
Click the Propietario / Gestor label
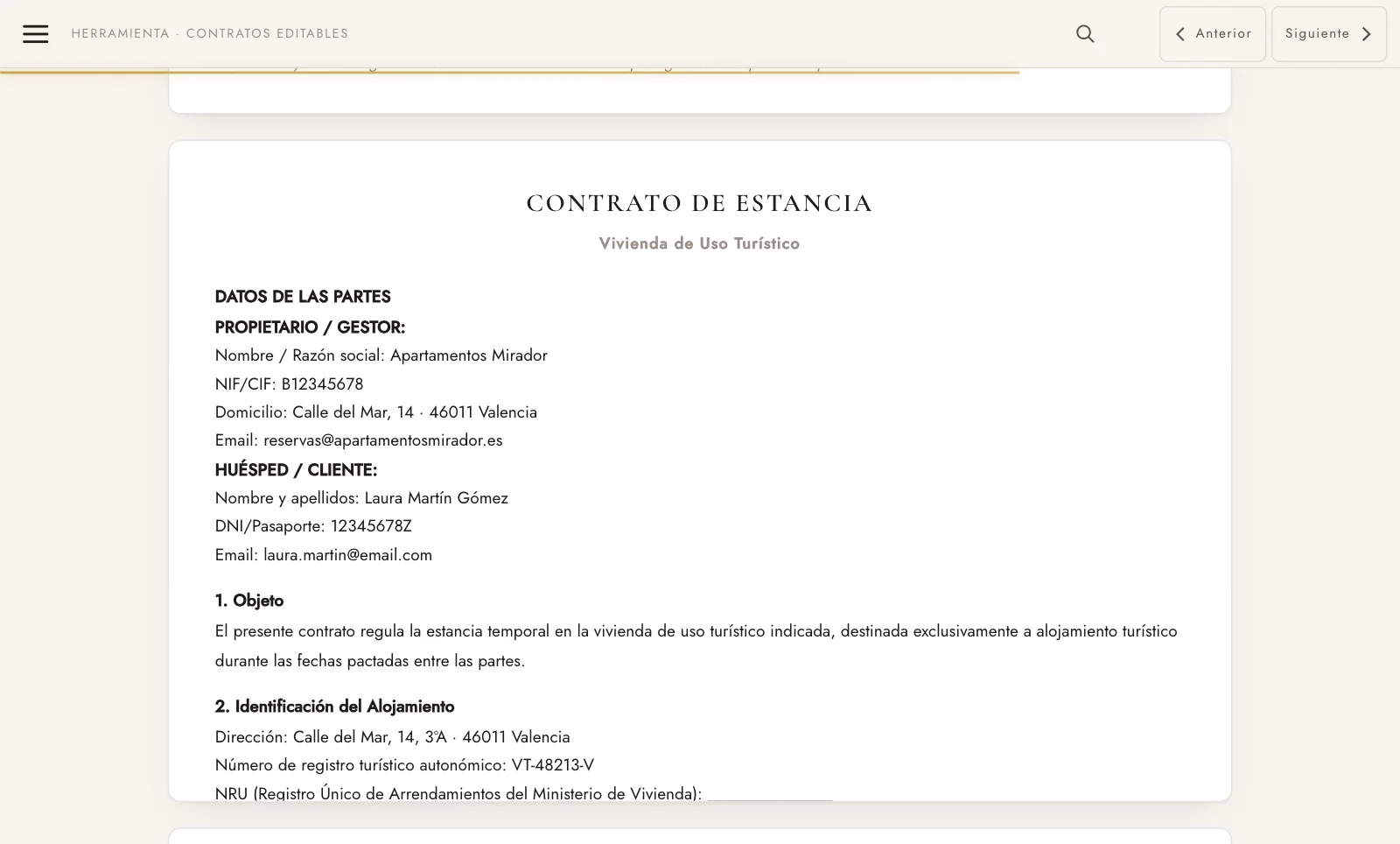[x=310, y=327]
